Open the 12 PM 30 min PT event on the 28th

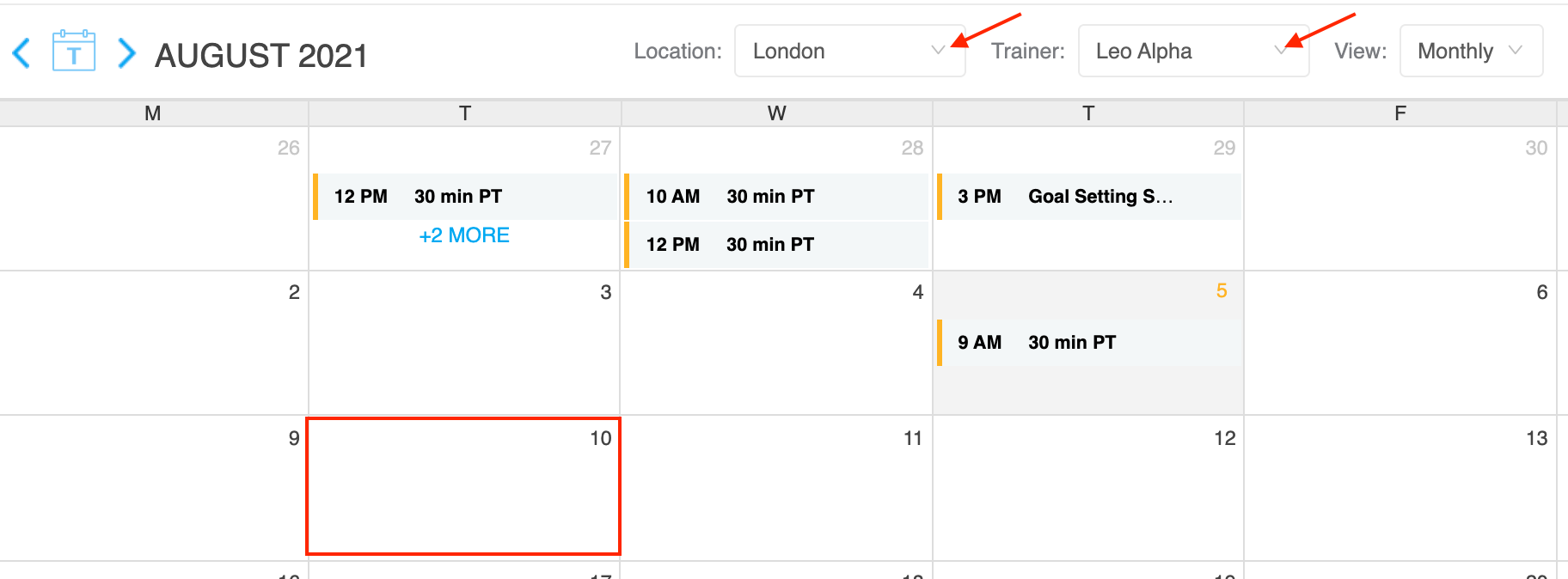[x=776, y=245]
